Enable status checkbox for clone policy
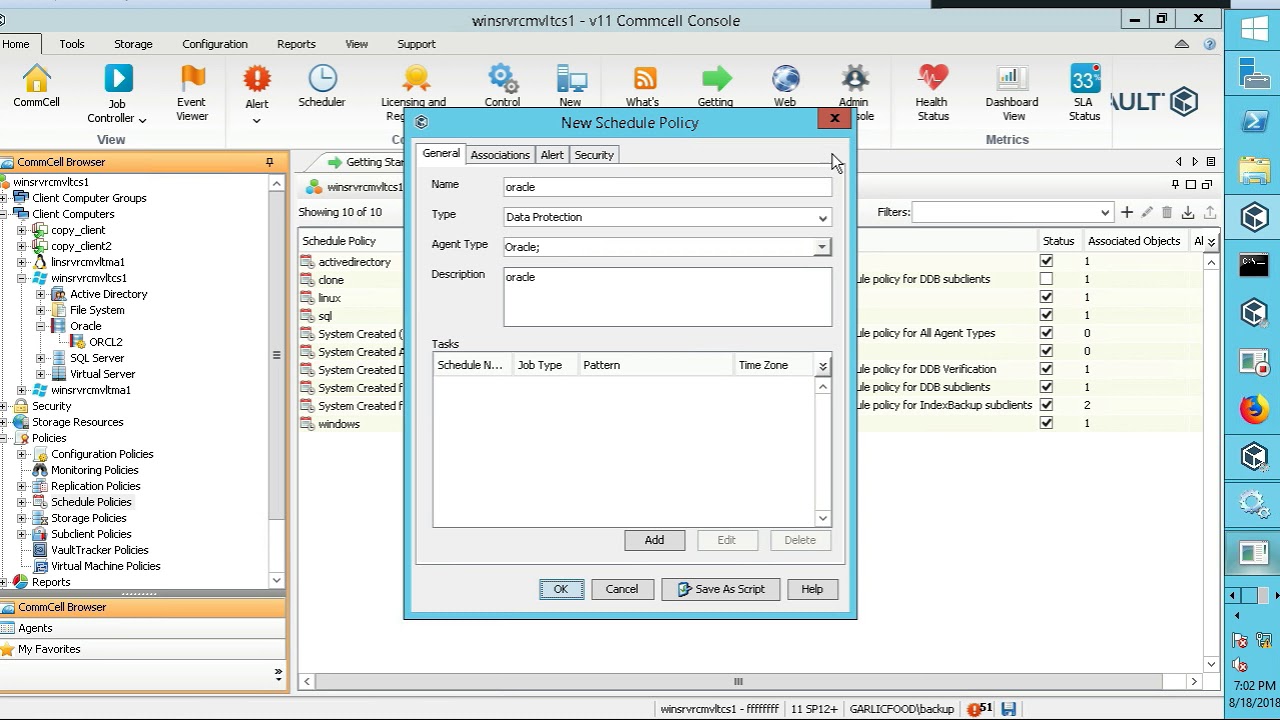Screen dimensions: 1280x720 1046,279
